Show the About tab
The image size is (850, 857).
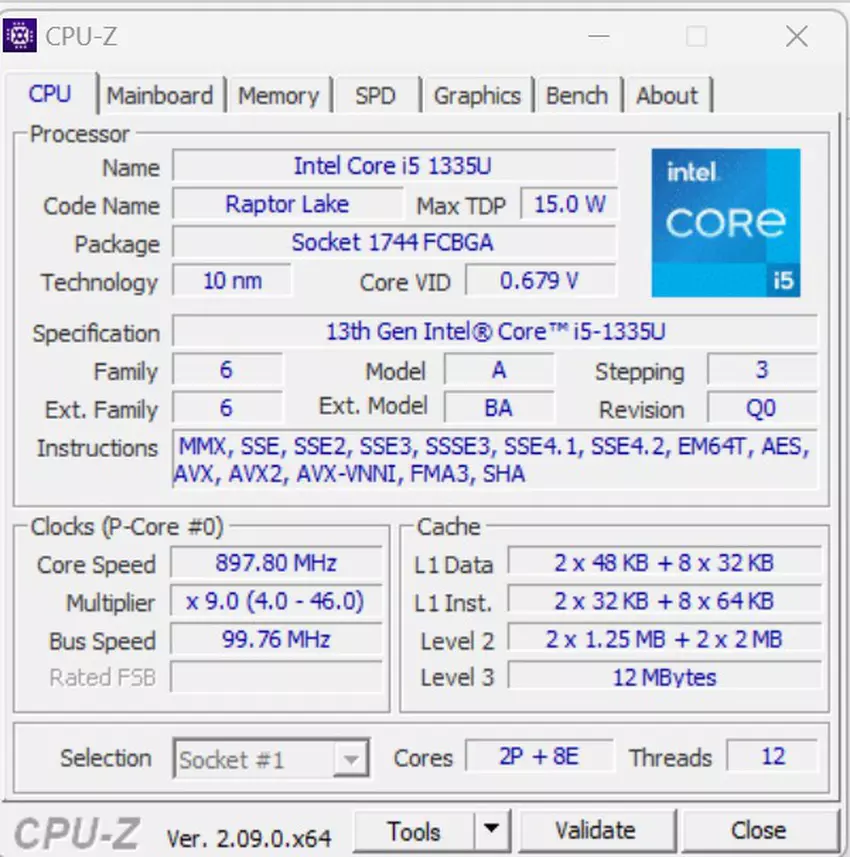(x=667, y=96)
